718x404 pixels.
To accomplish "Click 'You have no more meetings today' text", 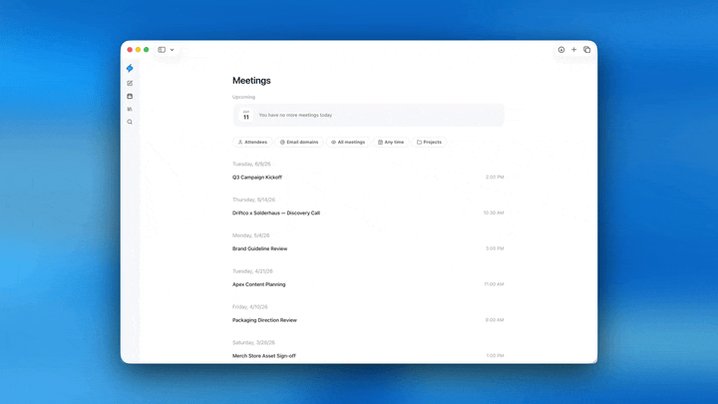I will tap(295, 115).
